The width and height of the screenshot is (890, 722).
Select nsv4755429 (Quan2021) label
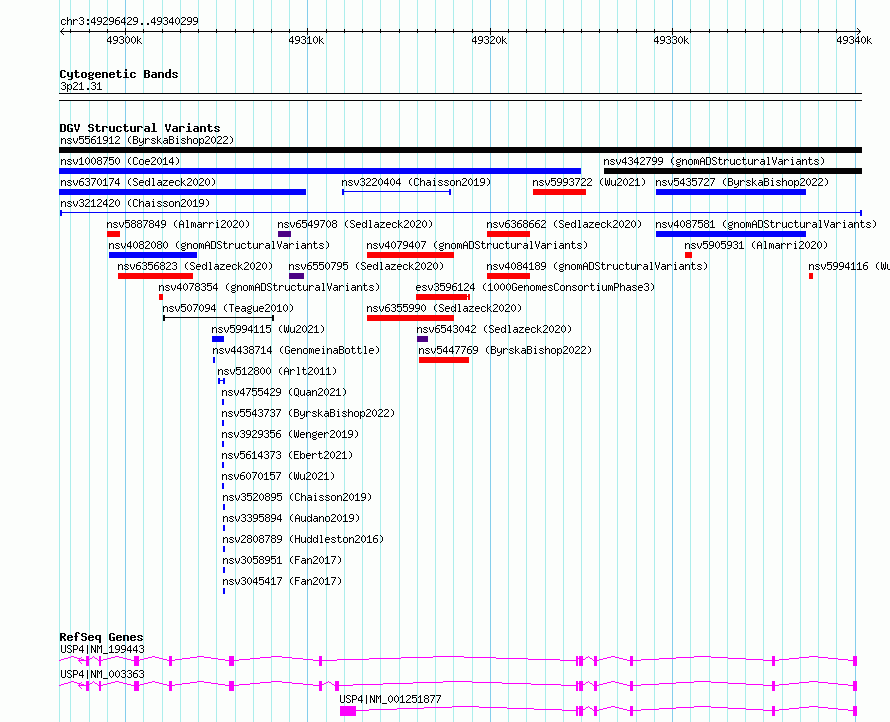pos(284,392)
